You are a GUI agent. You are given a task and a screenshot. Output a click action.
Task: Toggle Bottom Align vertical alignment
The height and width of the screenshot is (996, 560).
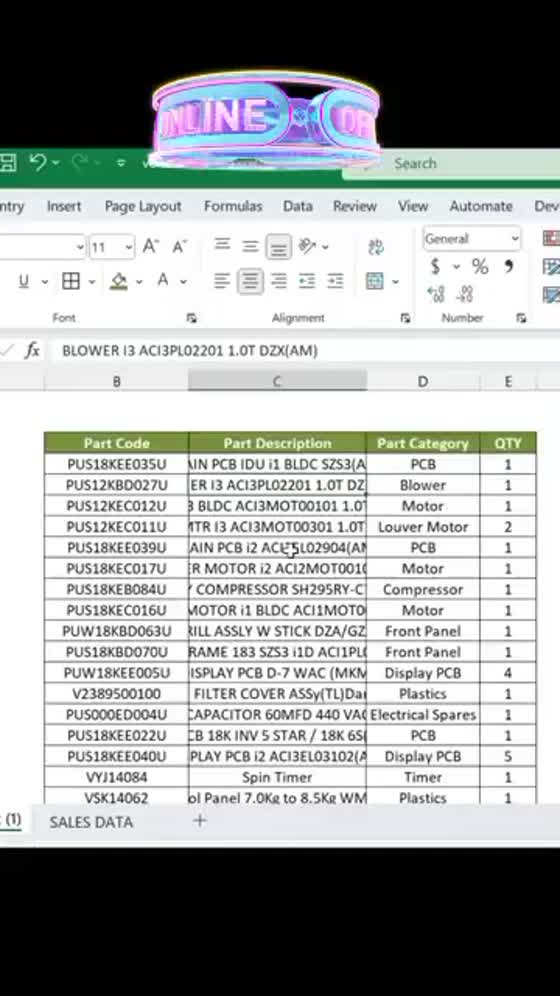278,246
